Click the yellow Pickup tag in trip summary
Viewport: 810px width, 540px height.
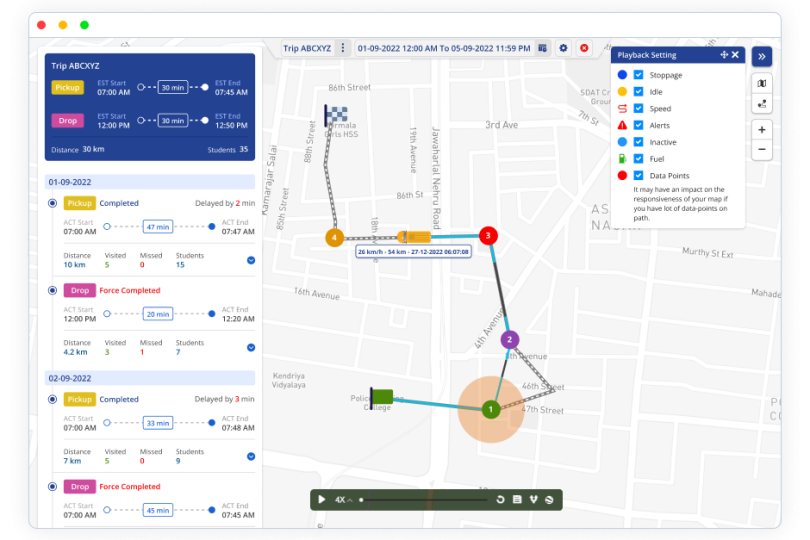(x=67, y=88)
